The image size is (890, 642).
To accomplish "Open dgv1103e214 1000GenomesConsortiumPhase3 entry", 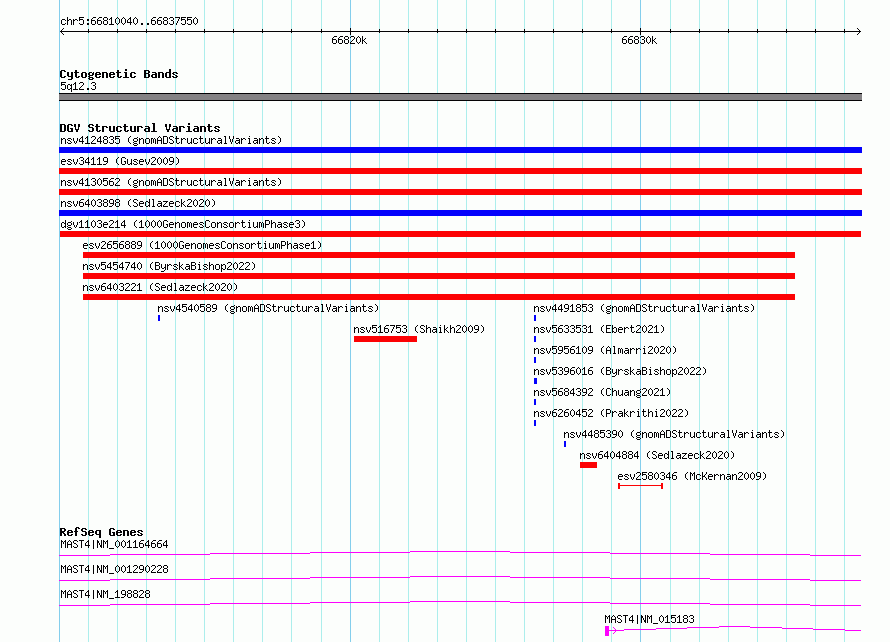I will [x=183, y=224].
